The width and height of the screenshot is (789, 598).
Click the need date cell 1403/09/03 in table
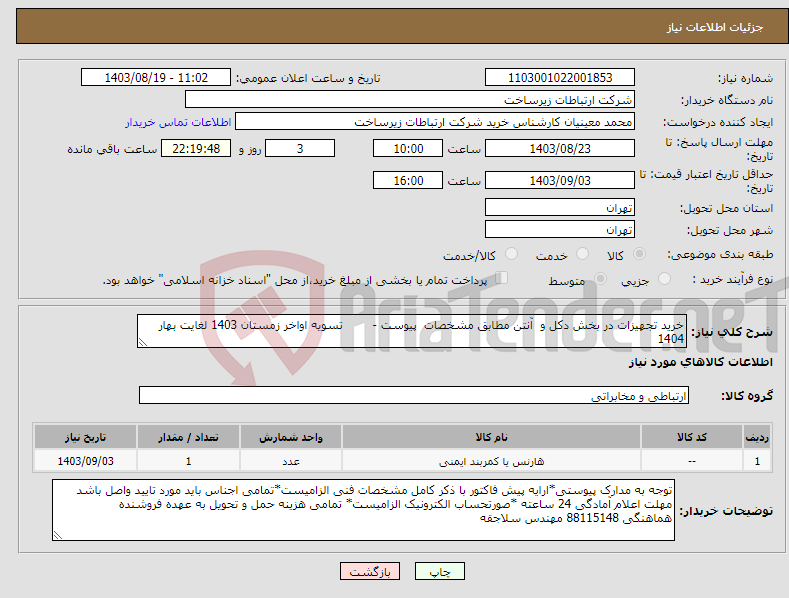click(x=86, y=461)
